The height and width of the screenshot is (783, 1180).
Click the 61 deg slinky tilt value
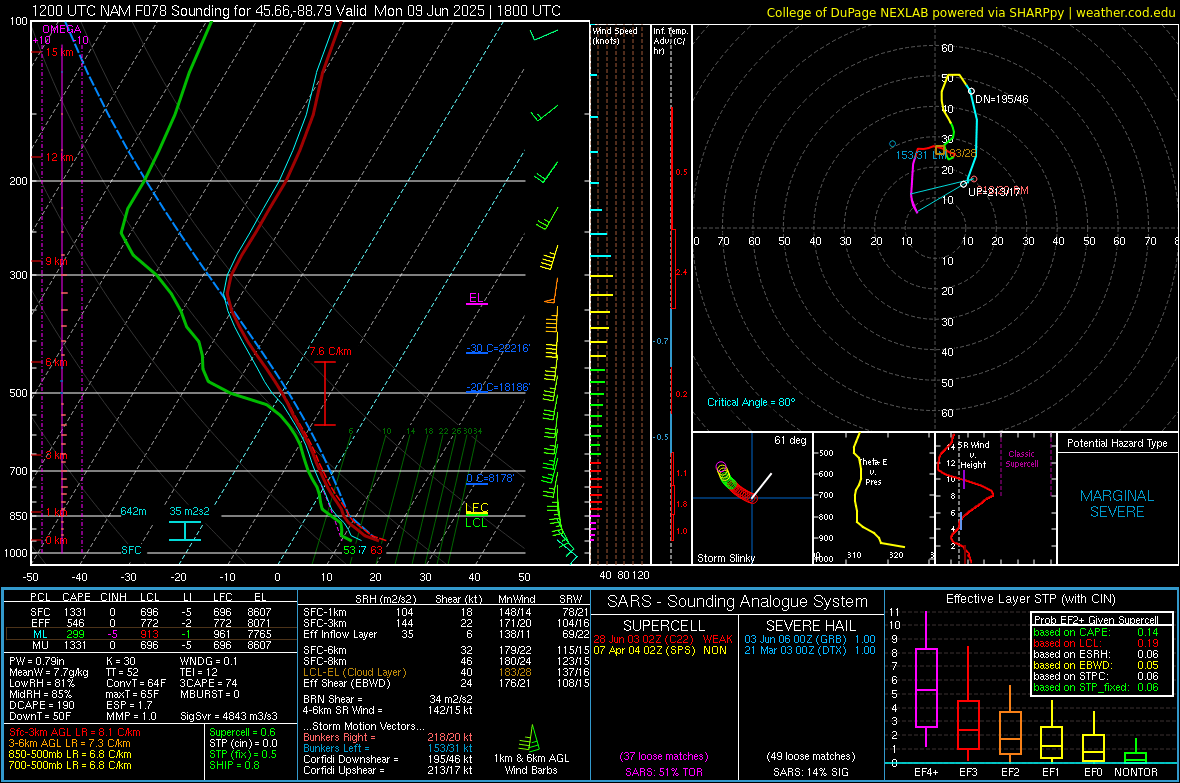790,440
